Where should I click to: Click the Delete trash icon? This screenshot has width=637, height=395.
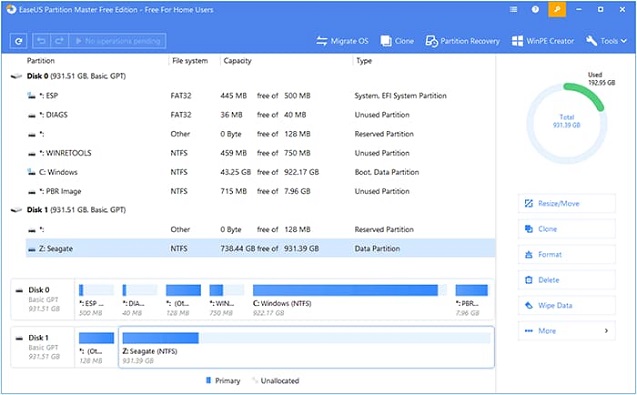(529, 280)
